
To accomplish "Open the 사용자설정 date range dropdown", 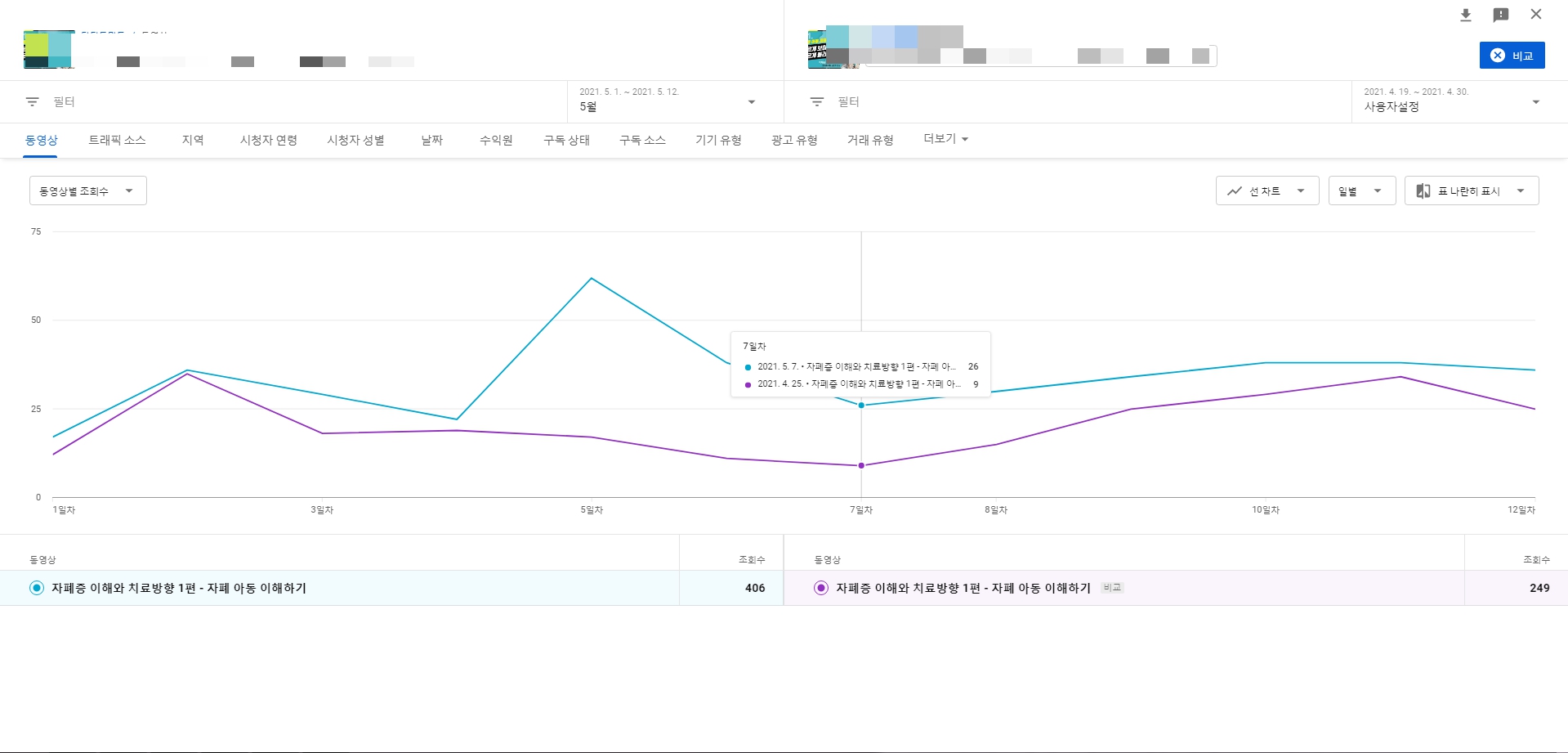I will pyautogui.click(x=1452, y=101).
